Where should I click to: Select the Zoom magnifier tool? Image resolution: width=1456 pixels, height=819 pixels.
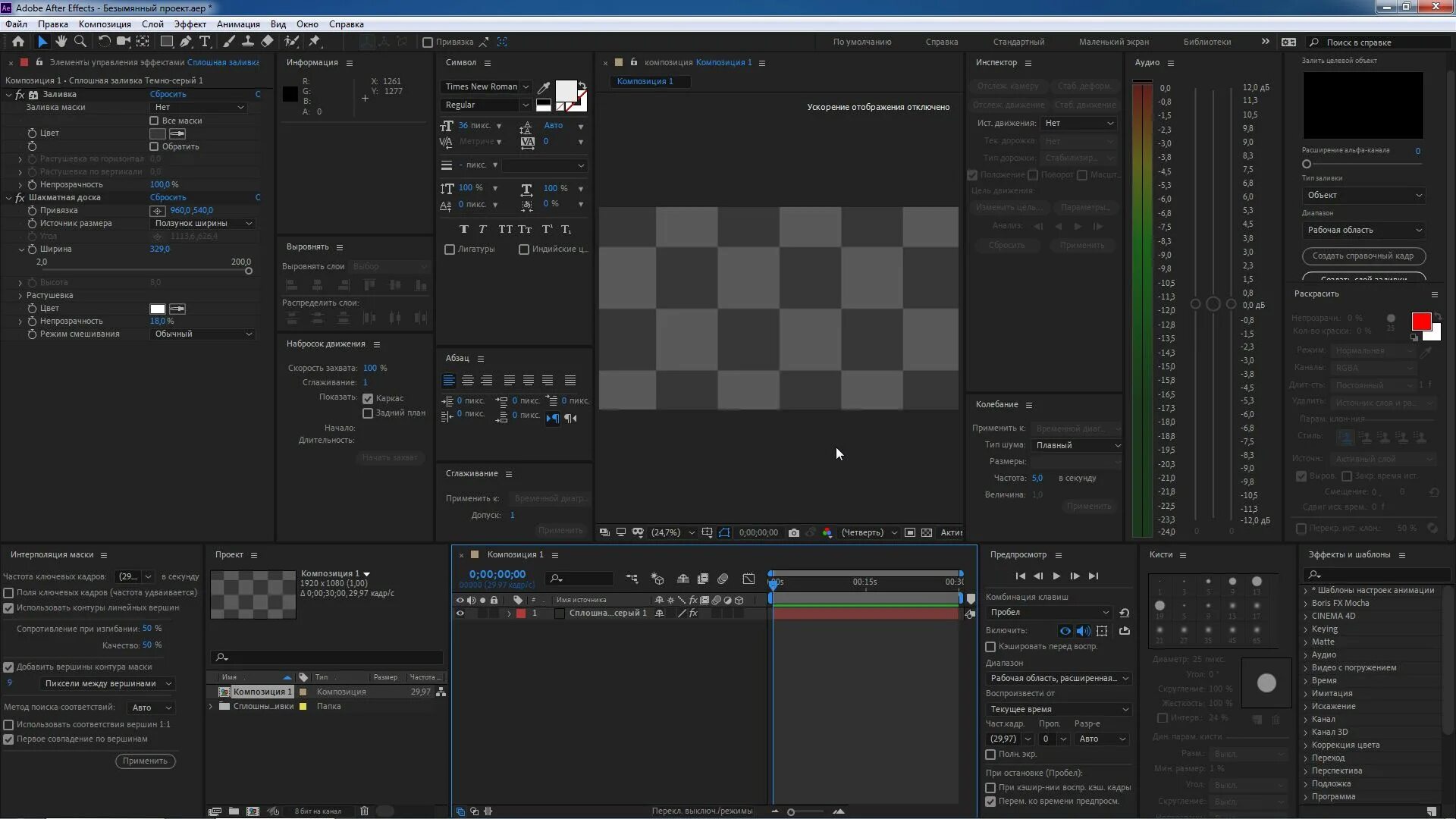pyautogui.click(x=80, y=42)
